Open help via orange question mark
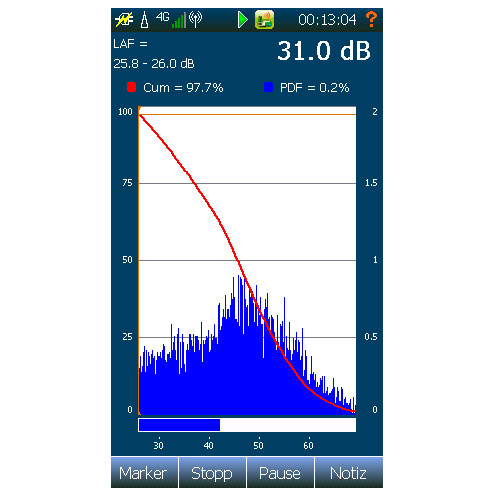495x495 pixels. point(371,19)
